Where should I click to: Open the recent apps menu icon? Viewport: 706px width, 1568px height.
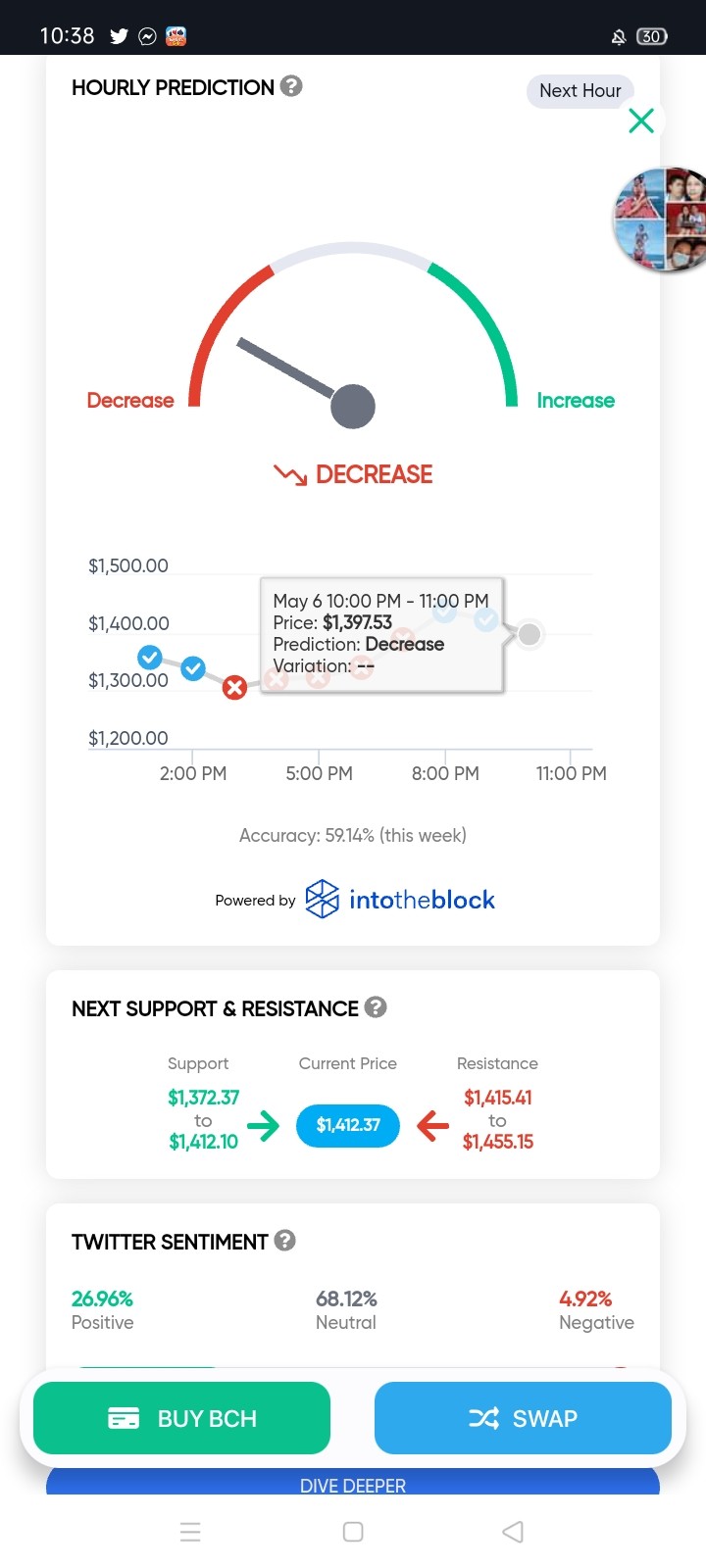[191, 1532]
